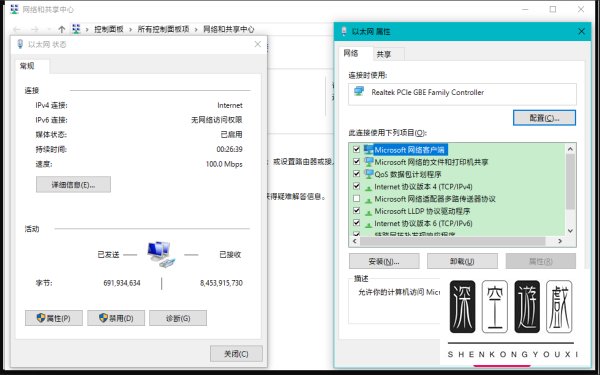The image size is (600, 375).
Task: Click the network activity computers icon
Action: point(161,254)
